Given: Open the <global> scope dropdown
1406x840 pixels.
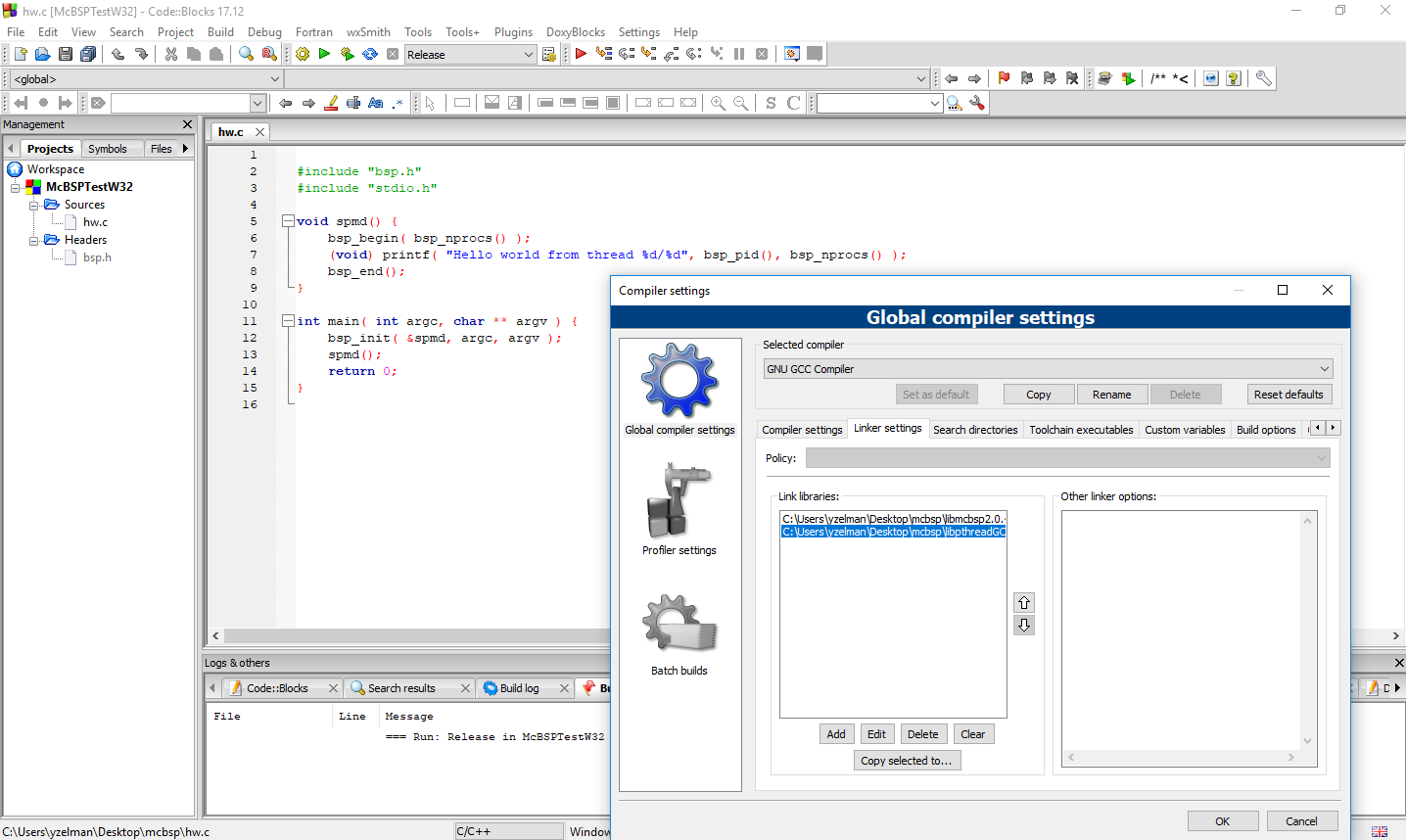Looking at the screenshot, I should point(275,79).
